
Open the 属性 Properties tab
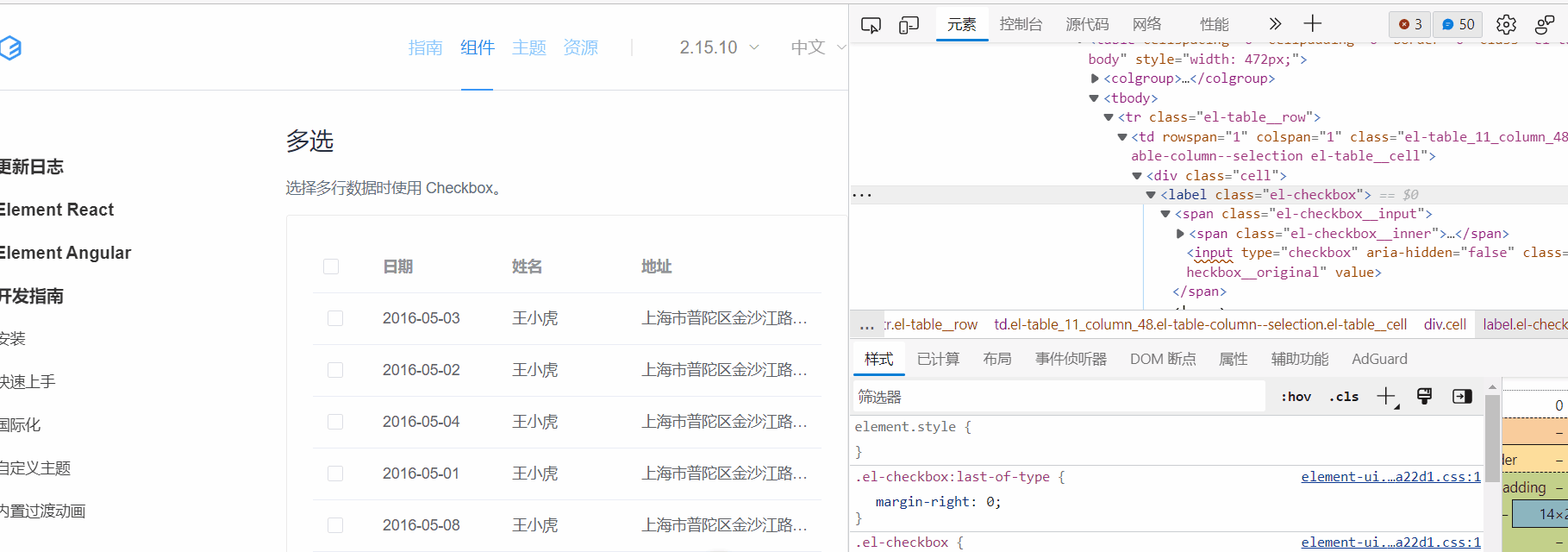pyautogui.click(x=1233, y=359)
